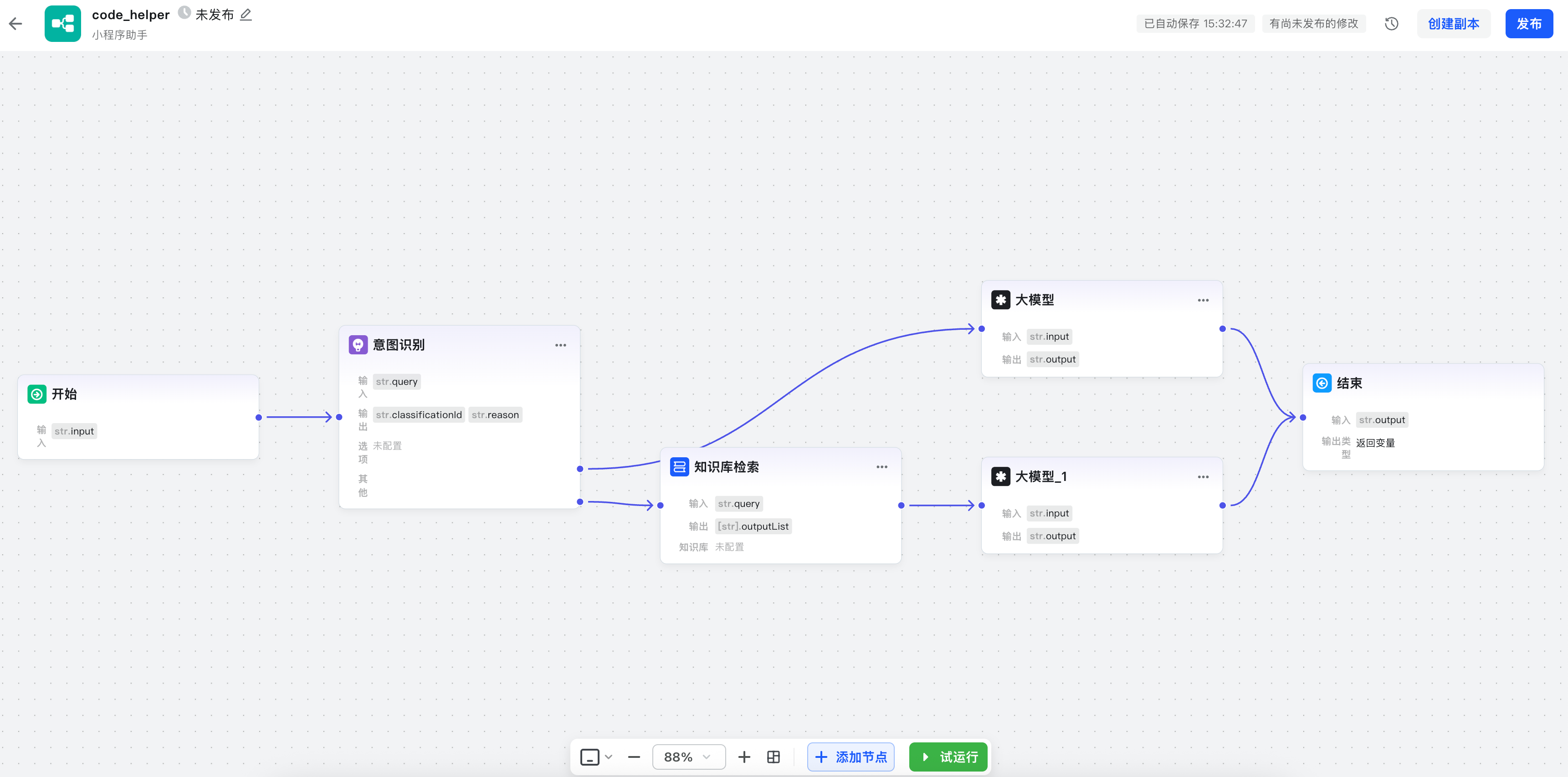Click the 开始 node output port

point(259,417)
